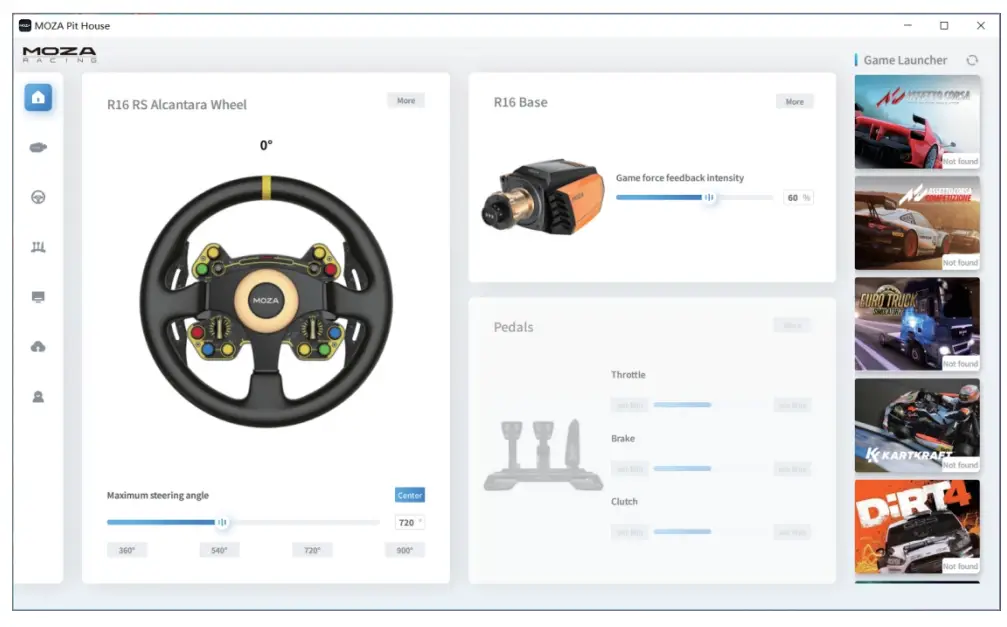Open More options for R16 RS Alcantara Wheel
Screen dimensions: 1007x627
[406, 100]
